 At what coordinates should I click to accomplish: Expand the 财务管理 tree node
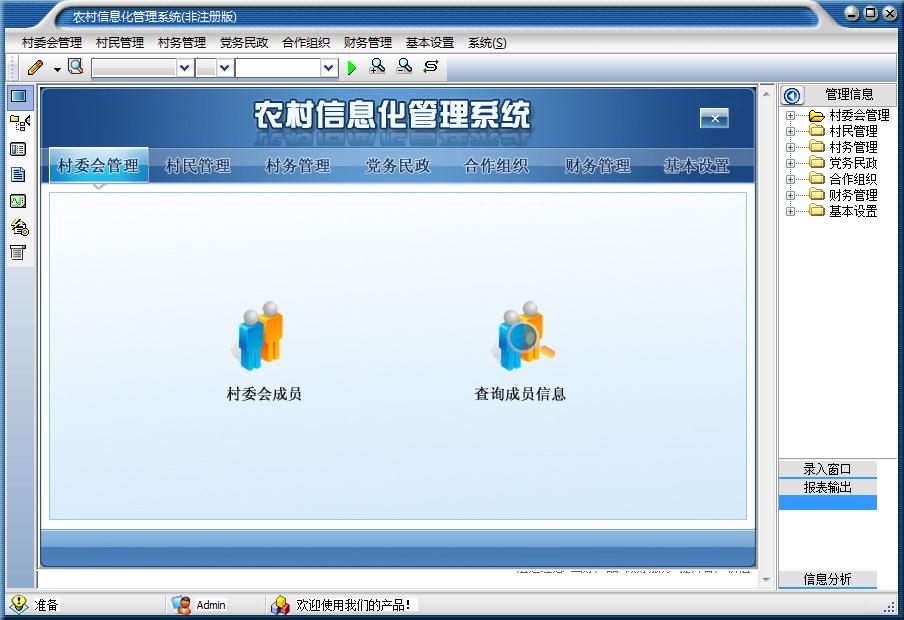pyautogui.click(x=790, y=195)
